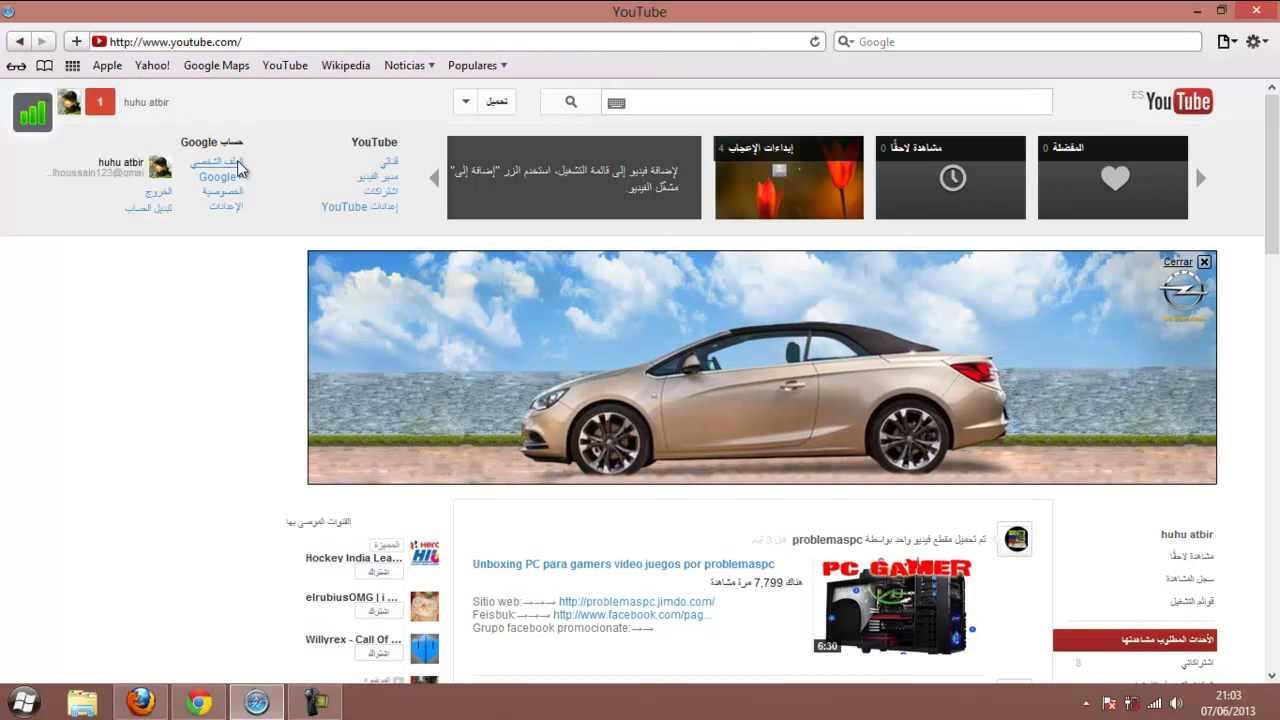The image size is (1280, 720).
Task: Open the Safari settings gear menu
Action: (1257, 41)
